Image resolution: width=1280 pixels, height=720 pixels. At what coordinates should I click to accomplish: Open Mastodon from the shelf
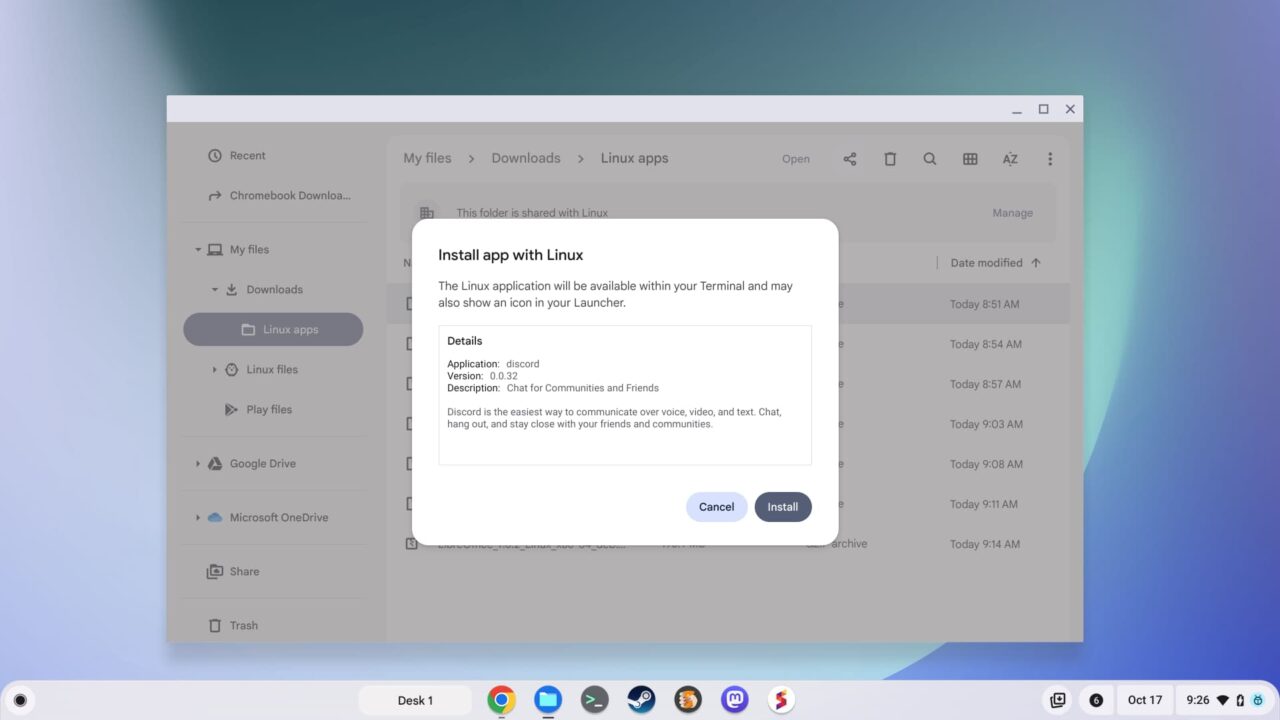coord(735,699)
